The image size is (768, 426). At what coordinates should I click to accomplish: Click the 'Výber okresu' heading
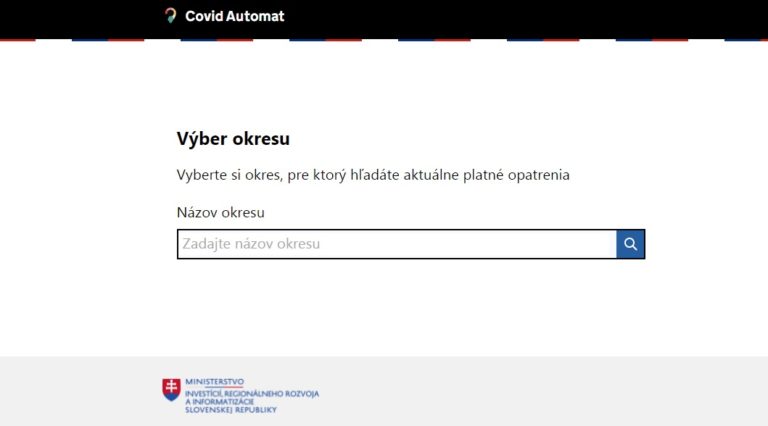click(233, 139)
